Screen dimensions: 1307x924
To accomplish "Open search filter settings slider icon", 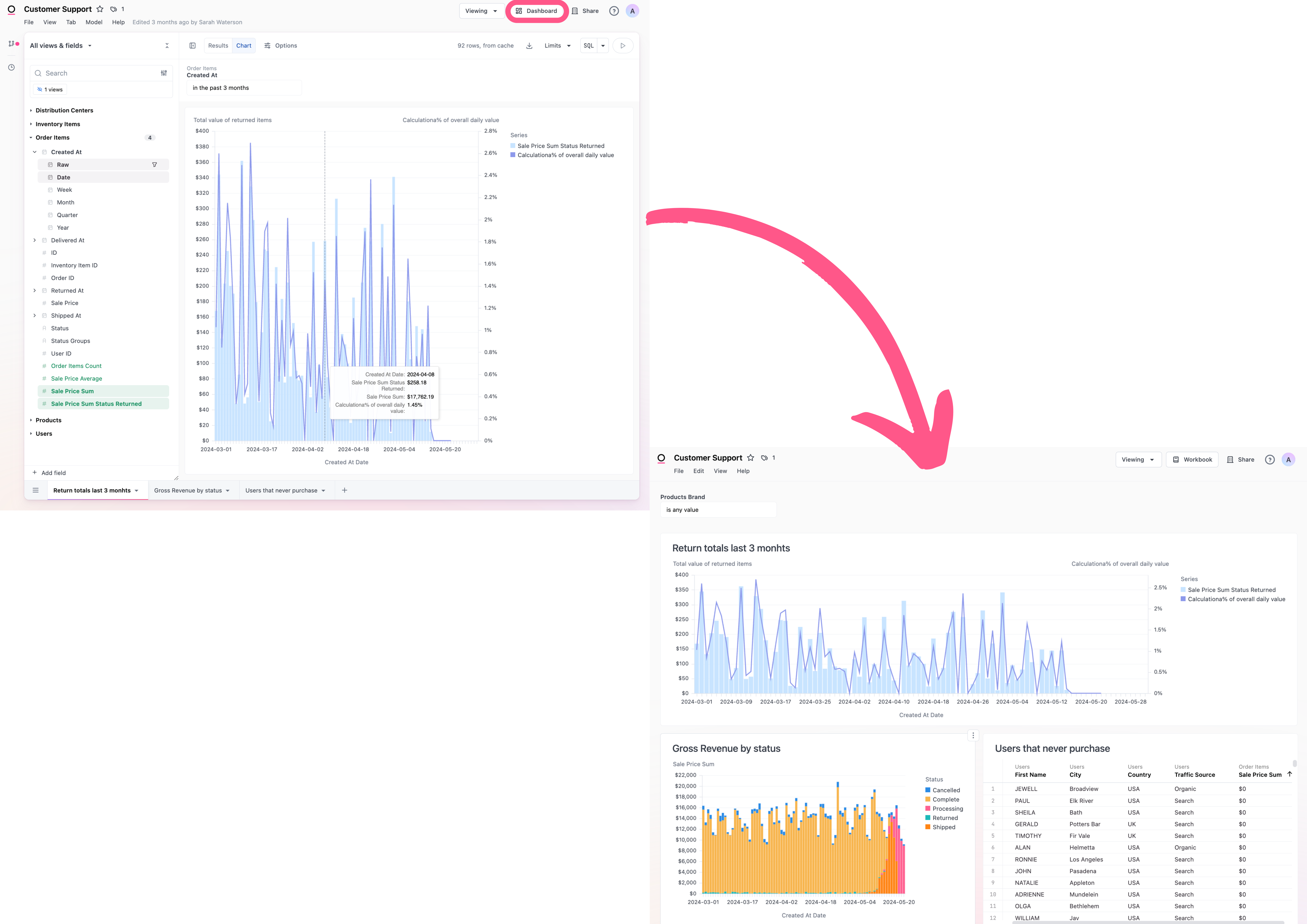I will pyautogui.click(x=164, y=73).
